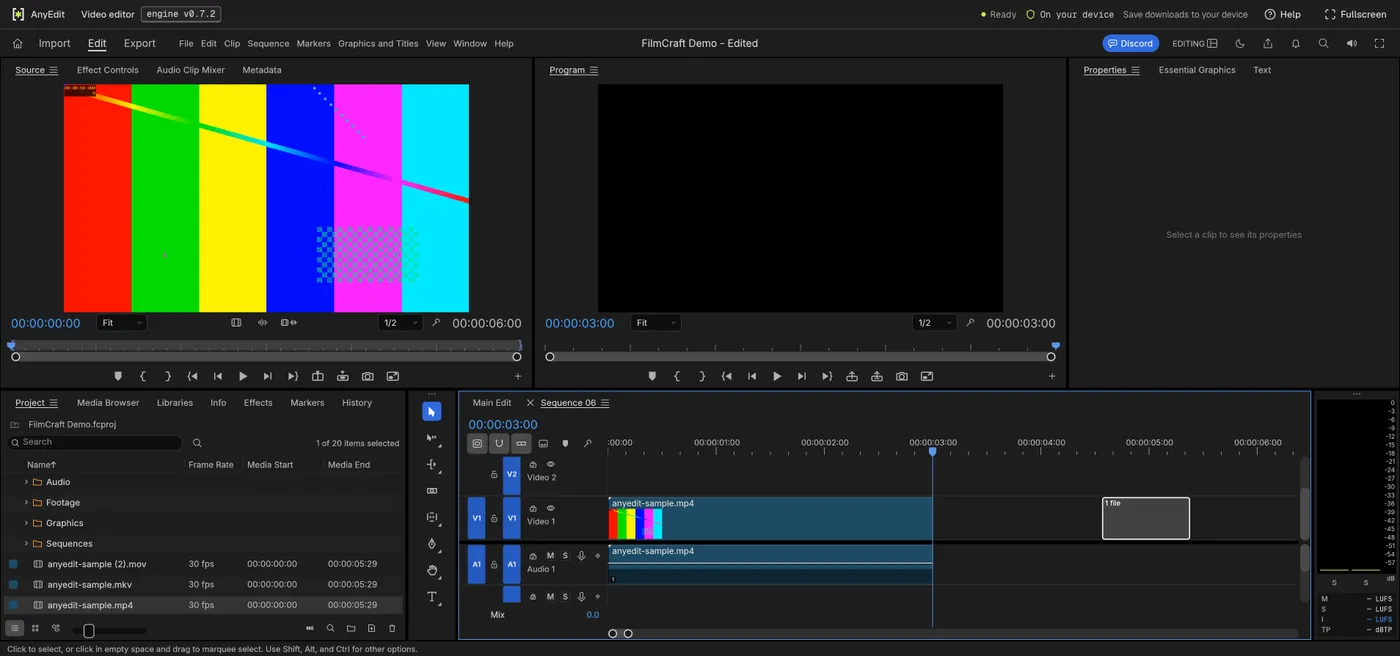Open Source monitor Fit zoom dropdown
The width and height of the screenshot is (1400, 656).
pos(122,323)
